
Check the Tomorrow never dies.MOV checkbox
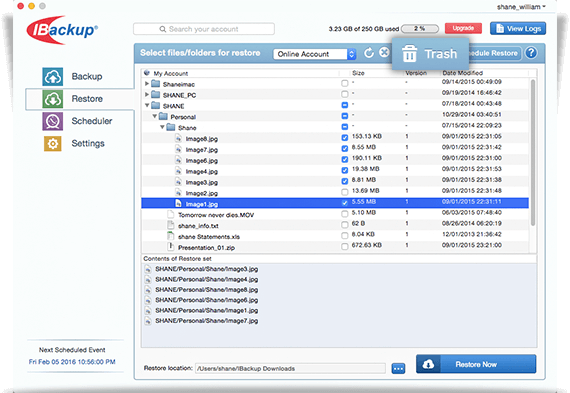pyautogui.click(x=345, y=214)
